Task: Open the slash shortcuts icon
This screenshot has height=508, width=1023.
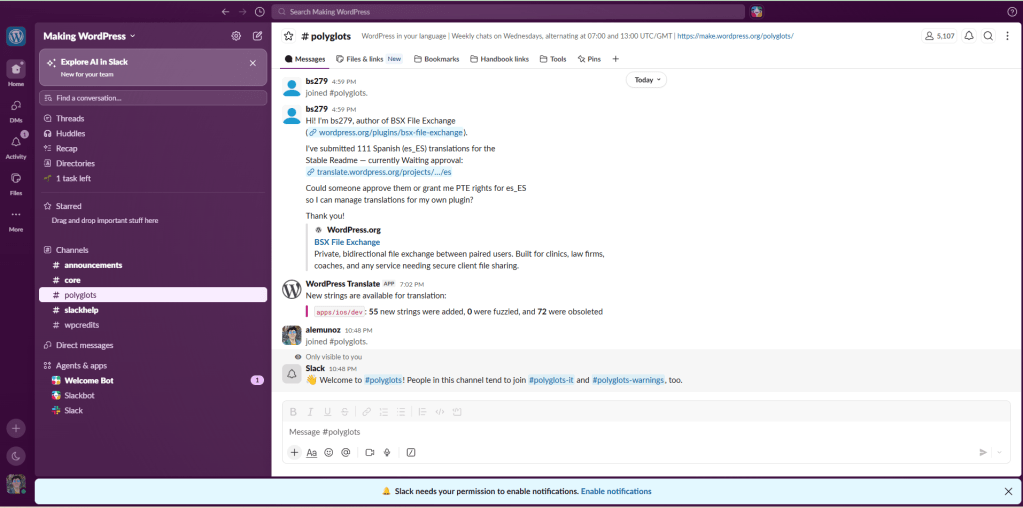Action: click(x=411, y=452)
